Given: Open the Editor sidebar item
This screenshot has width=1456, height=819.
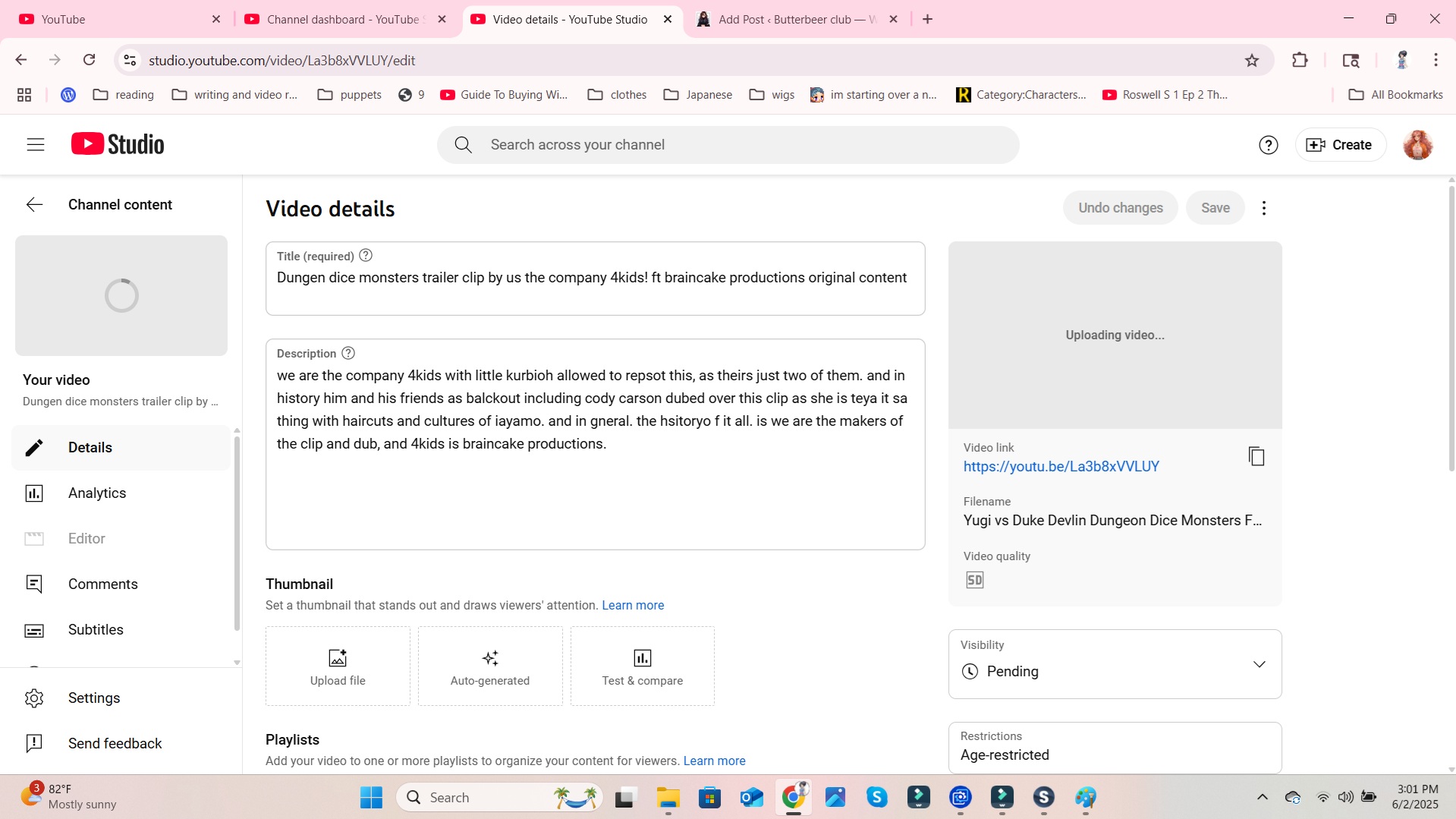Looking at the screenshot, I should (121, 539).
